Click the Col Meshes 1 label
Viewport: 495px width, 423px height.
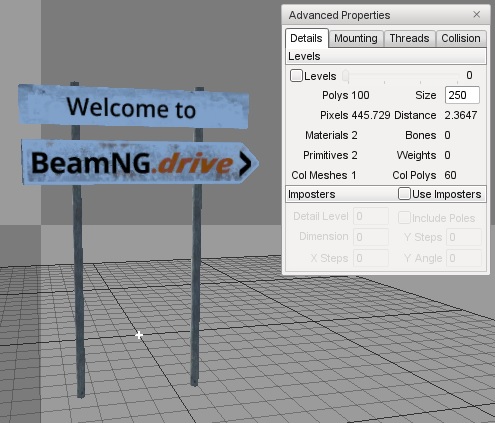tap(324, 175)
